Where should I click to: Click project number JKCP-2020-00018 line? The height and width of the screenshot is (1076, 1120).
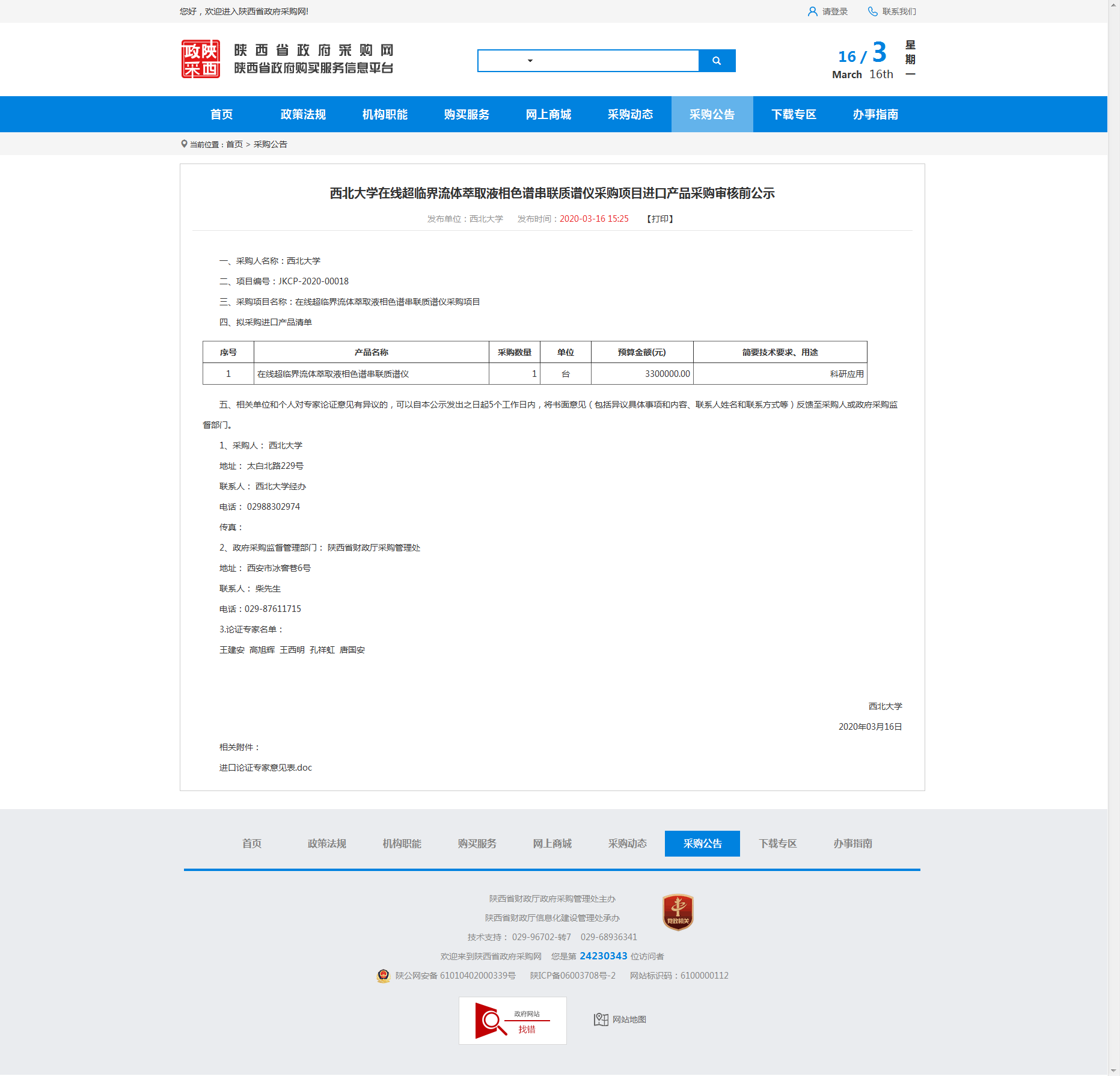tap(284, 281)
